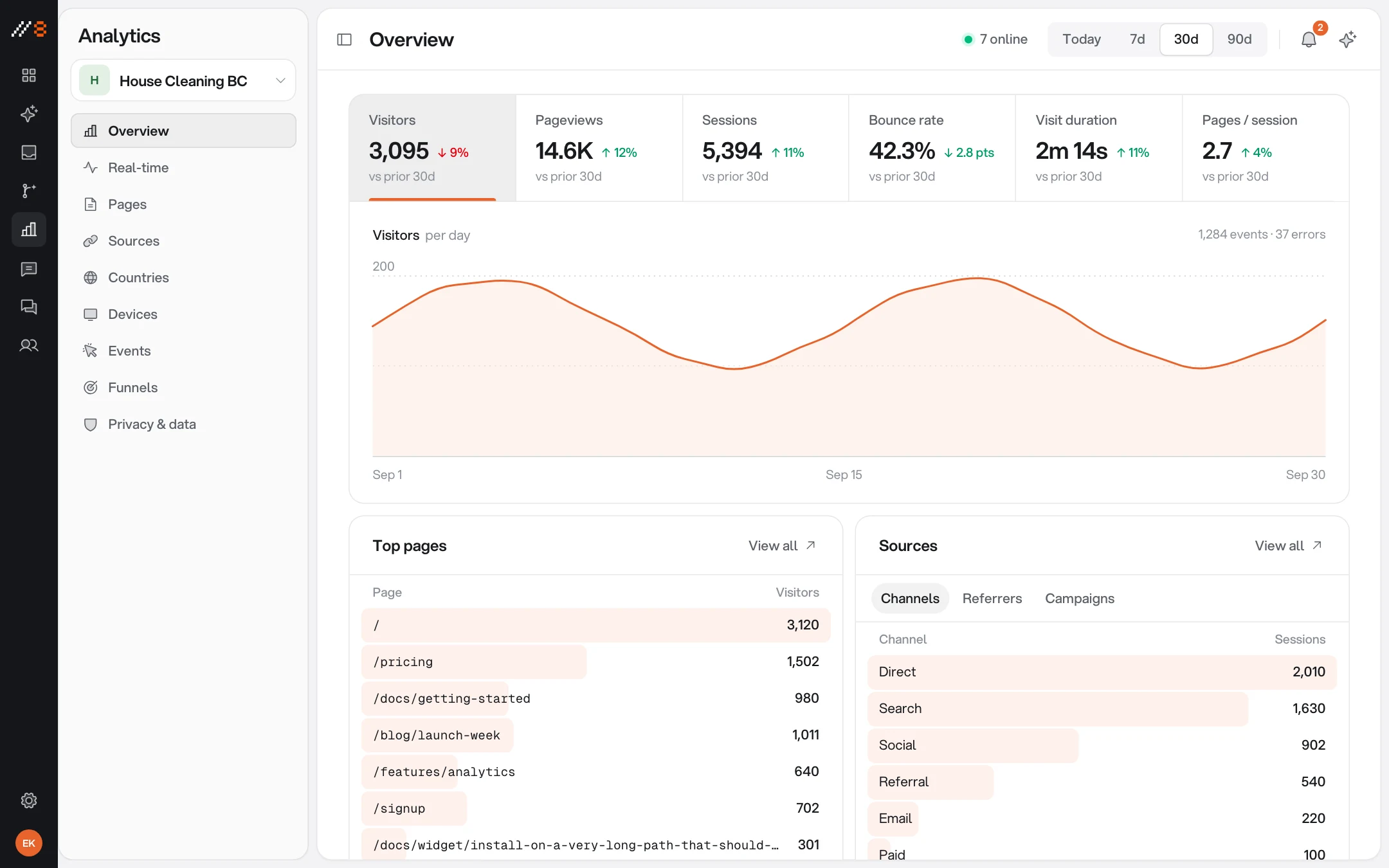1389x868 pixels.
Task: Open Devices in sidebar
Action: [183, 314]
